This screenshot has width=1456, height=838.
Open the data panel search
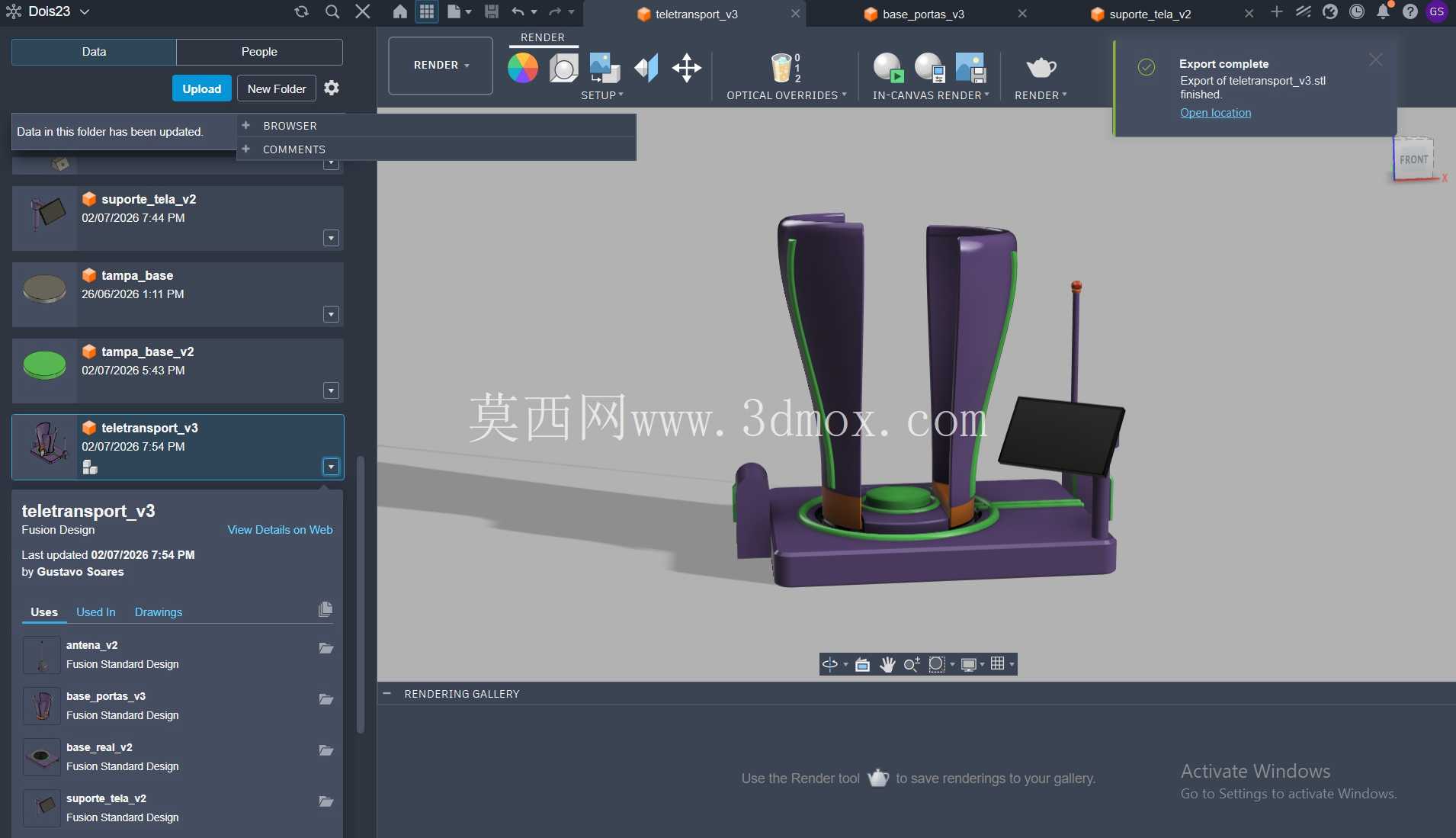click(332, 11)
